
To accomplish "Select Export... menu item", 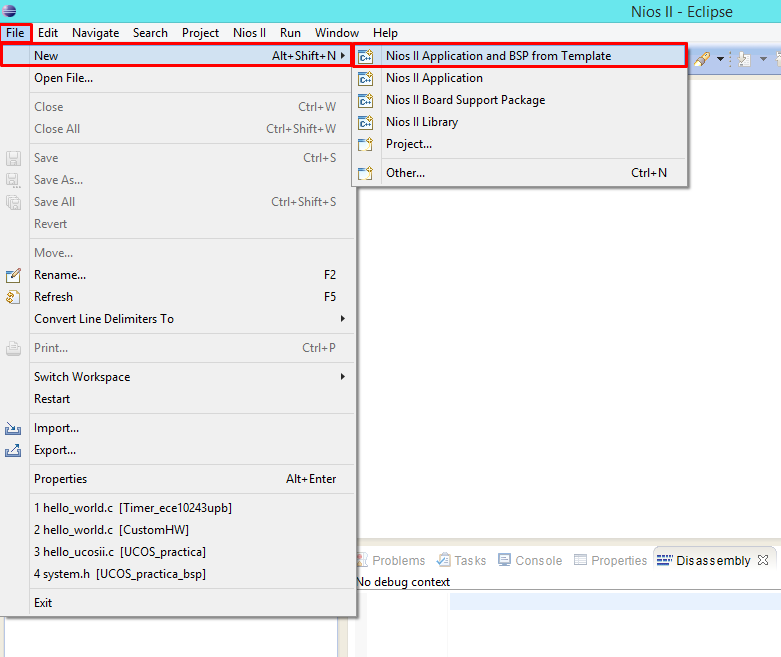I will coord(177,449).
